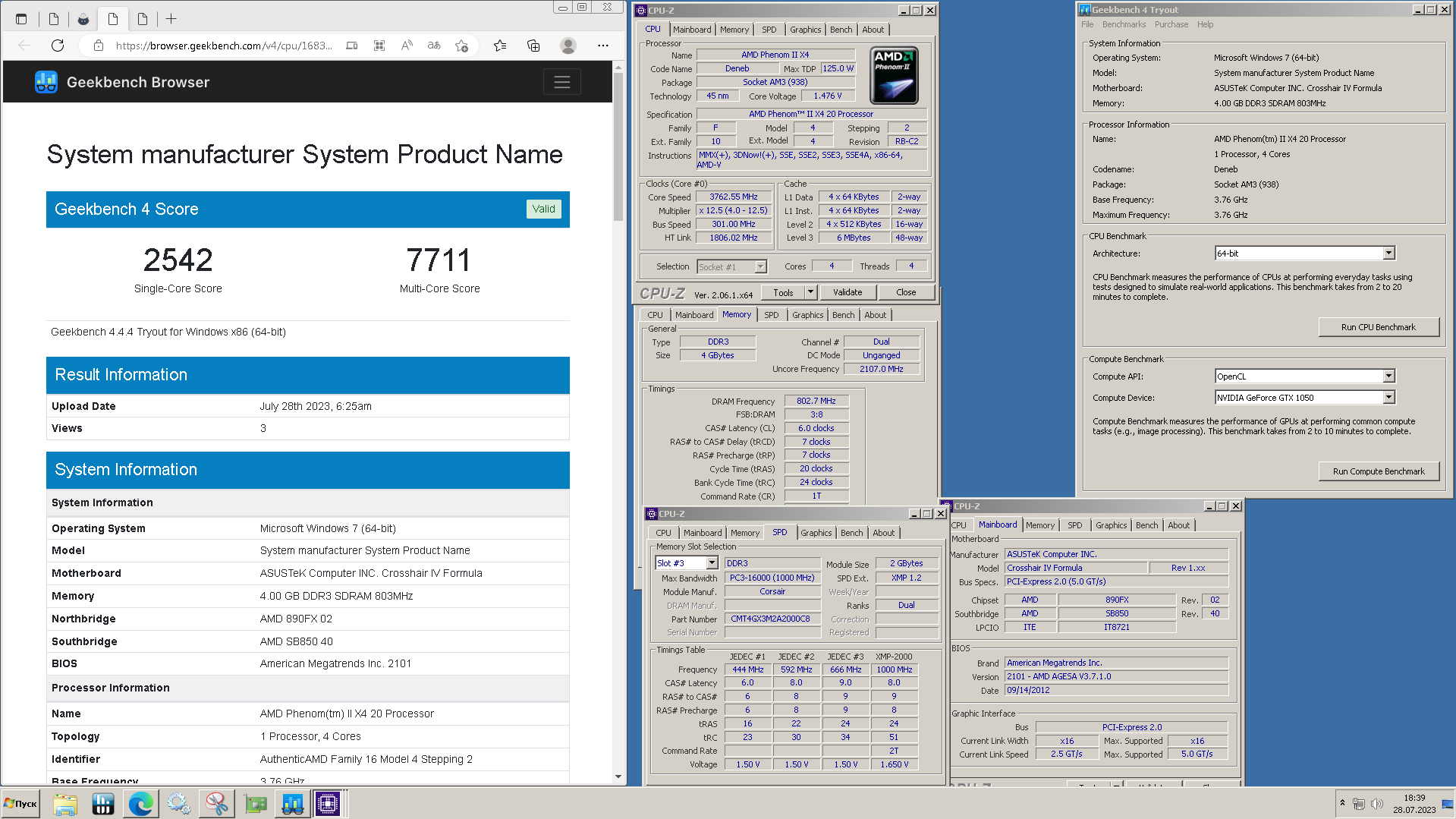Switch to Bench tab in top CPU-Z window
Image resolution: width=1456 pixels, height=819 pixels.
pos(841,30)
